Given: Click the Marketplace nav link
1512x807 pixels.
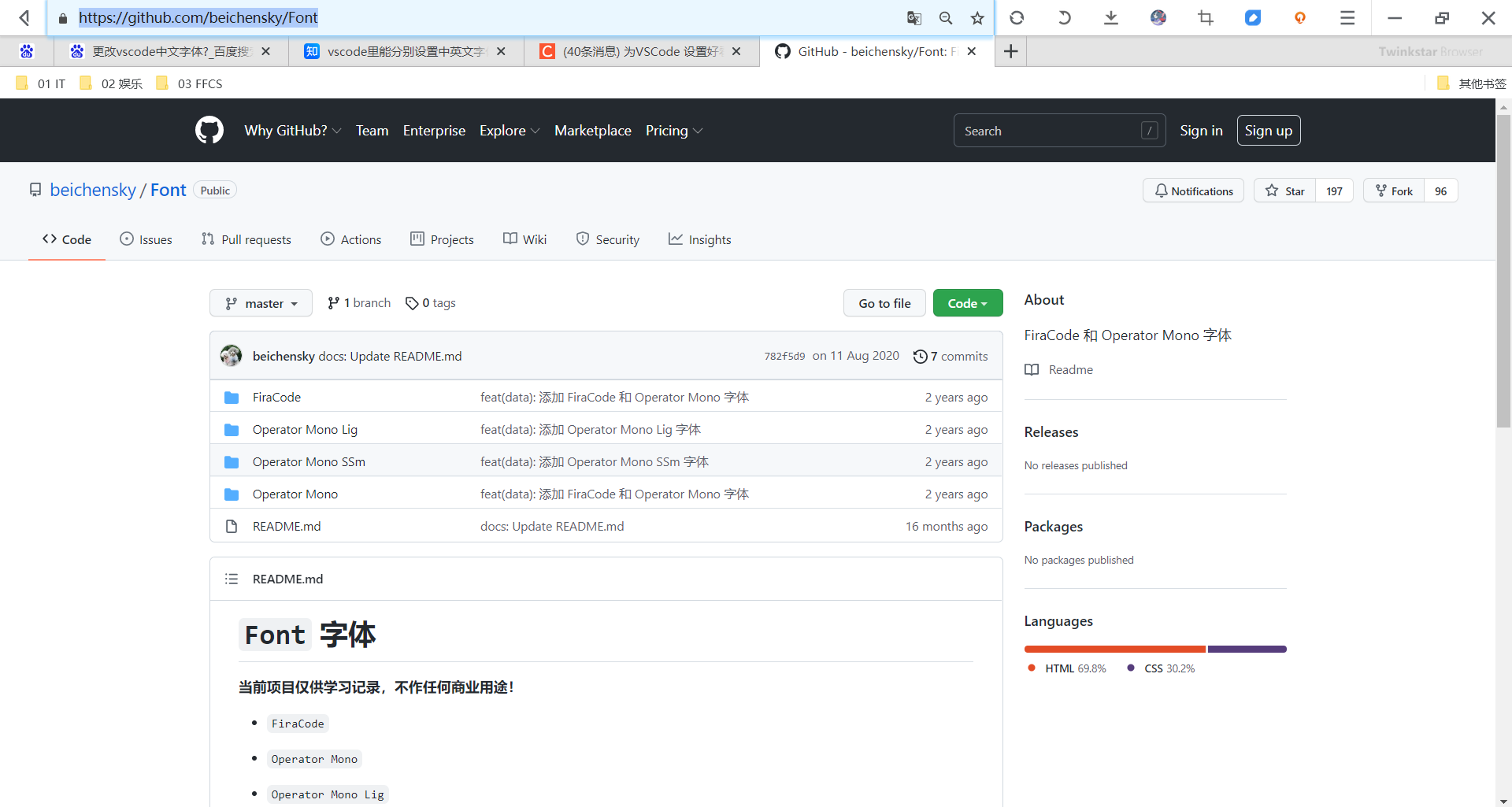Looking at the screenshot, I should (x=593, y=131).
